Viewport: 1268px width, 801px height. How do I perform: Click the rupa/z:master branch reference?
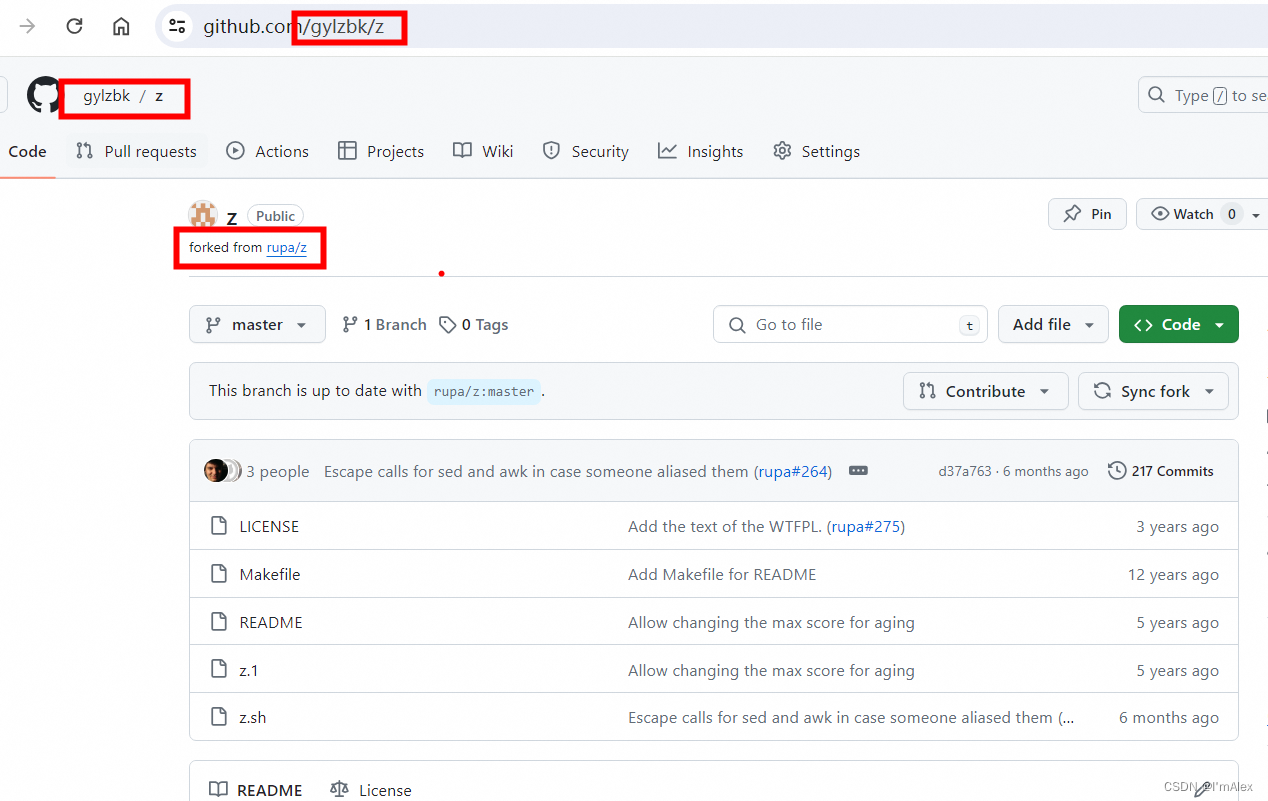[x=484, y=391]
